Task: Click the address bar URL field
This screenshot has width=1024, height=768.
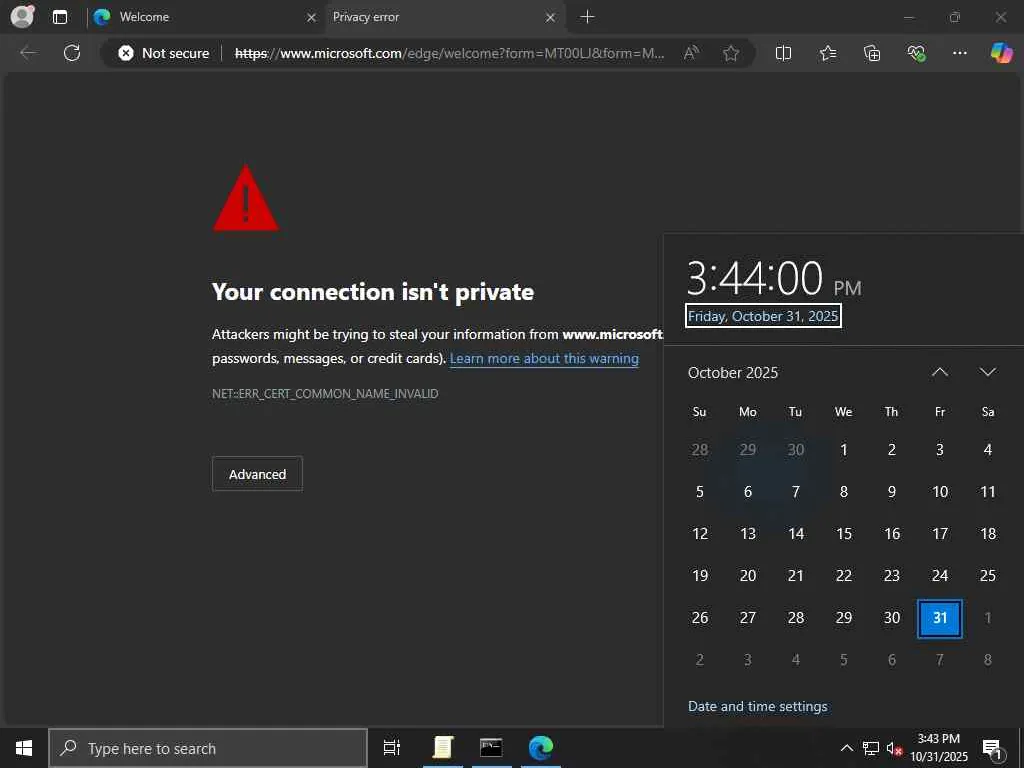Action: 449,53
